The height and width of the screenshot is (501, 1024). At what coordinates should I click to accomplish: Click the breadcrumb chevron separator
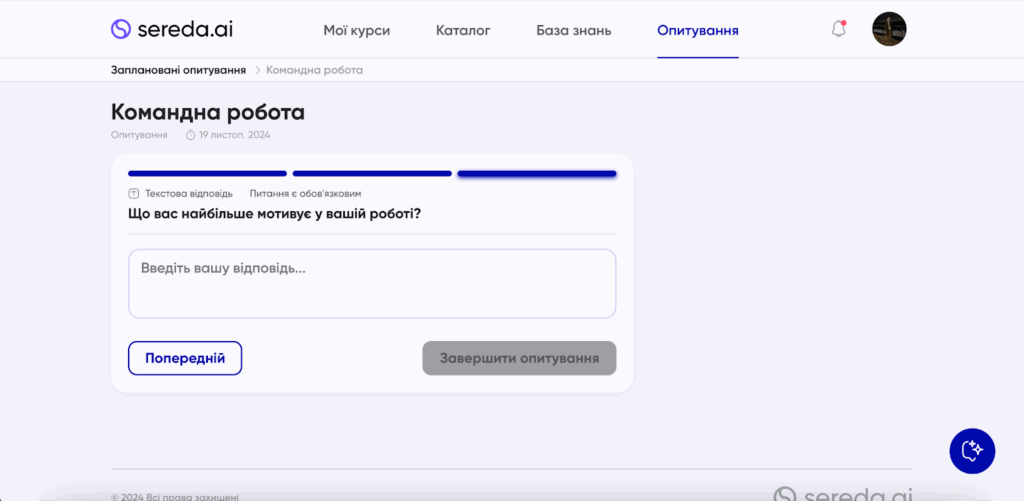point(257,70)
